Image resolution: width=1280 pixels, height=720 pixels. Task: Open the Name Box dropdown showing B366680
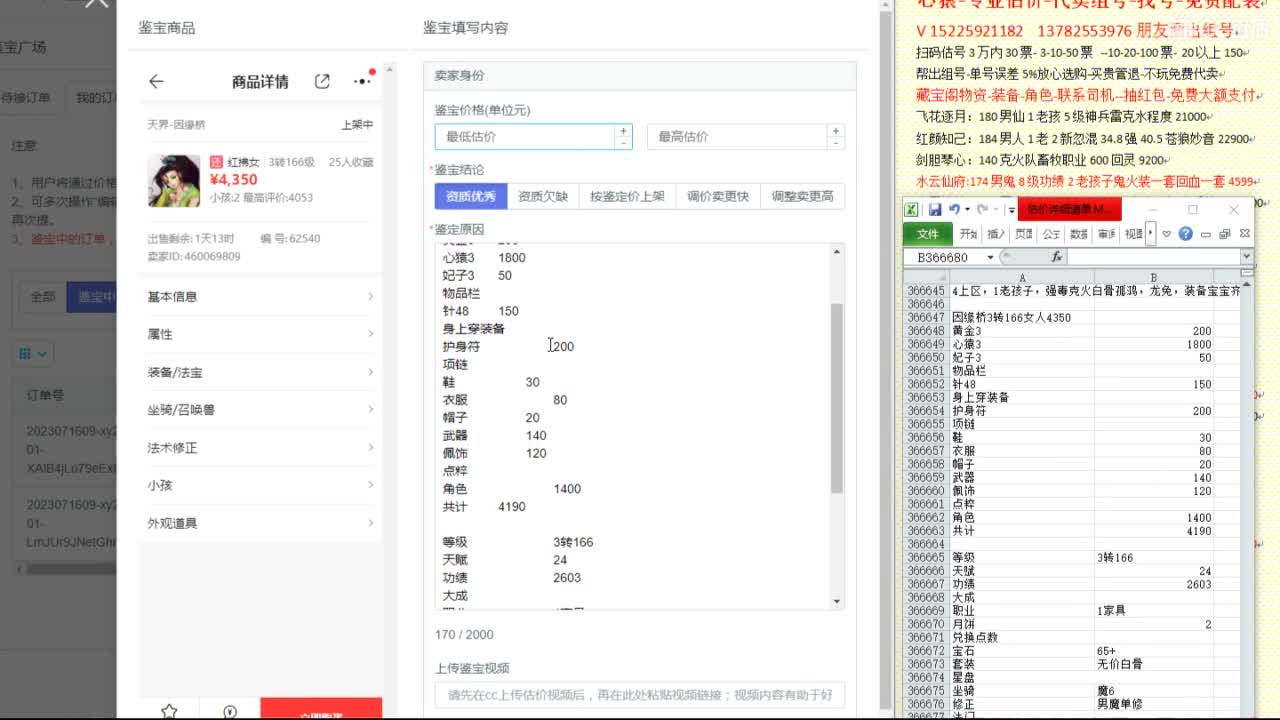pos(991,257)
